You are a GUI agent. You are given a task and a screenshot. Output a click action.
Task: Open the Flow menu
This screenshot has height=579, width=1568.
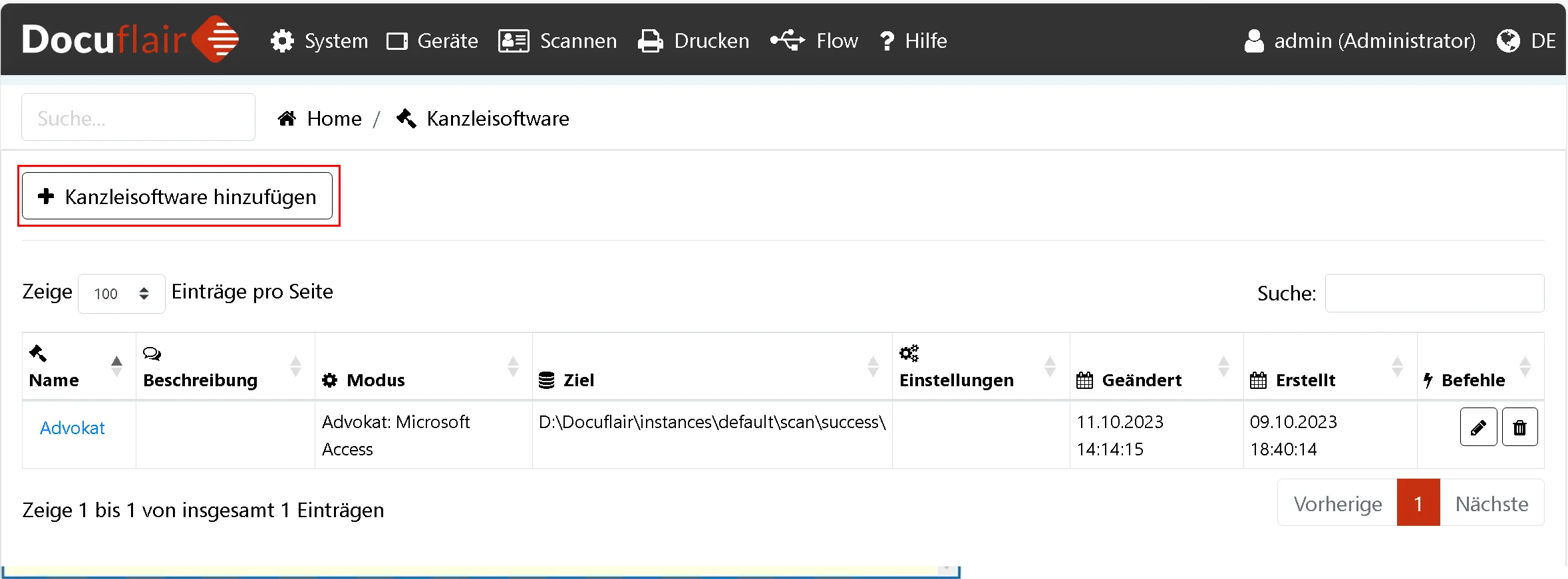(814, 41)
